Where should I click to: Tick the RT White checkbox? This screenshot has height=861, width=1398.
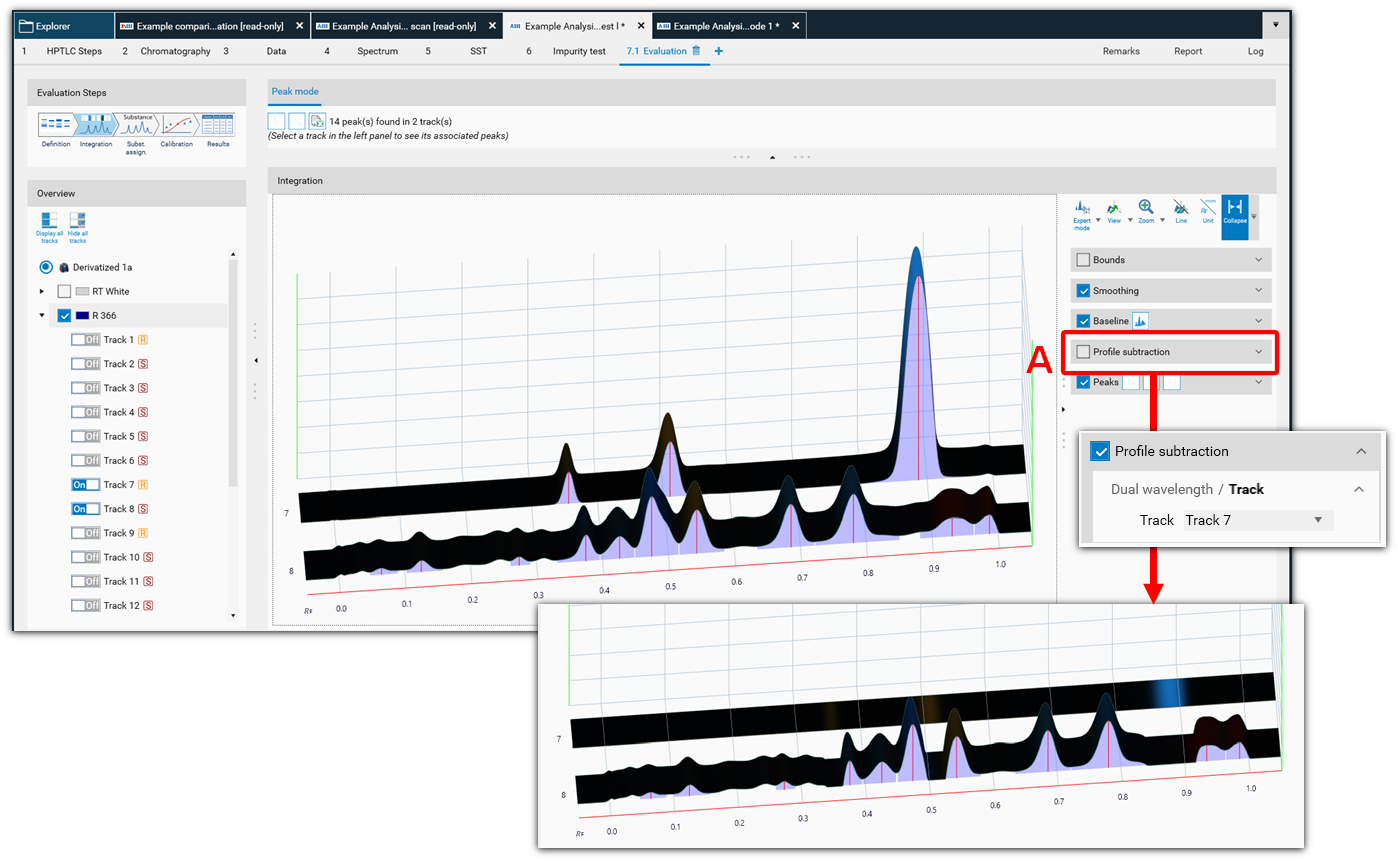pyautogui.click(x=65, y=291)
